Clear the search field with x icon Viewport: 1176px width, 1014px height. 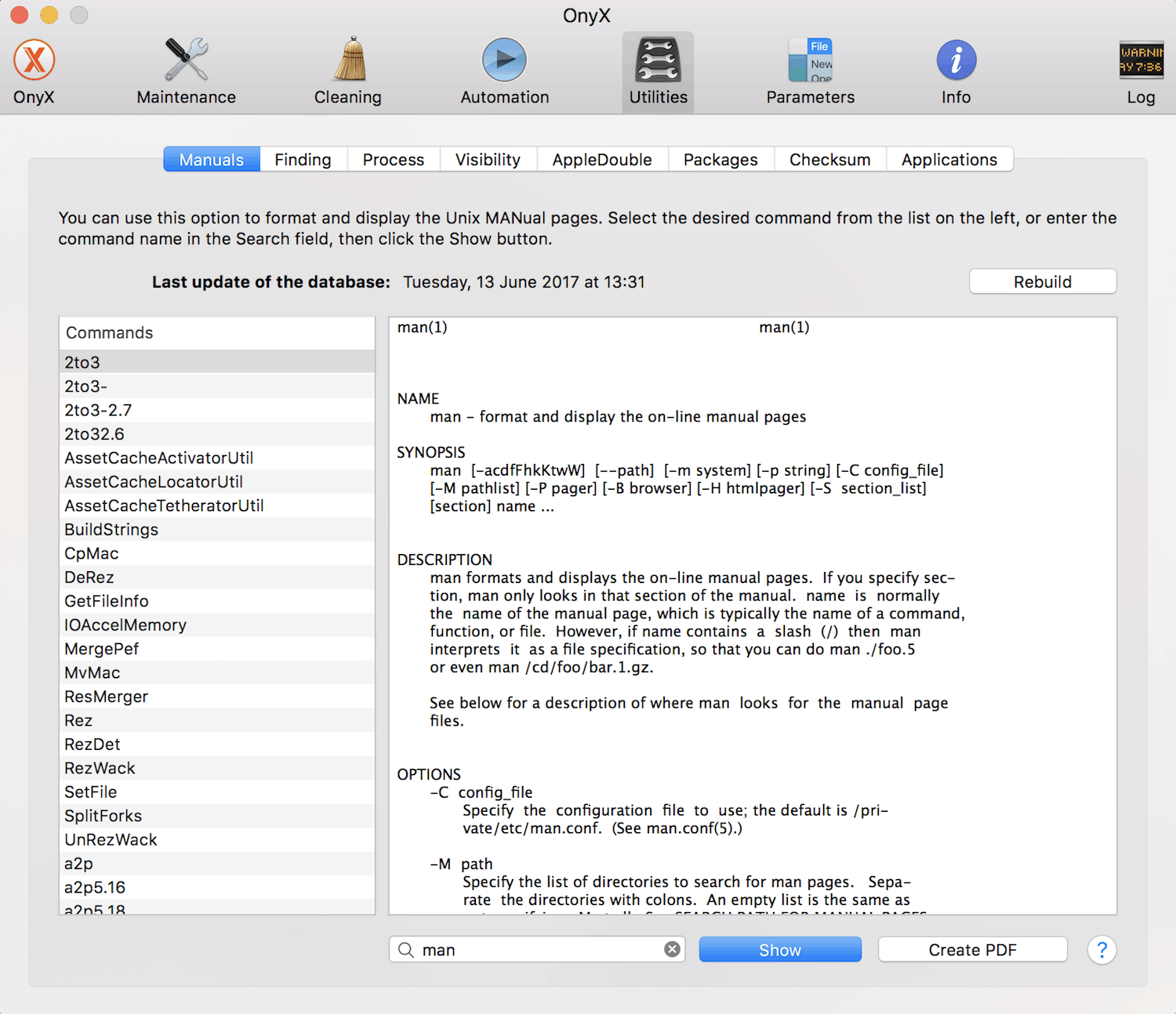(672, 949)
